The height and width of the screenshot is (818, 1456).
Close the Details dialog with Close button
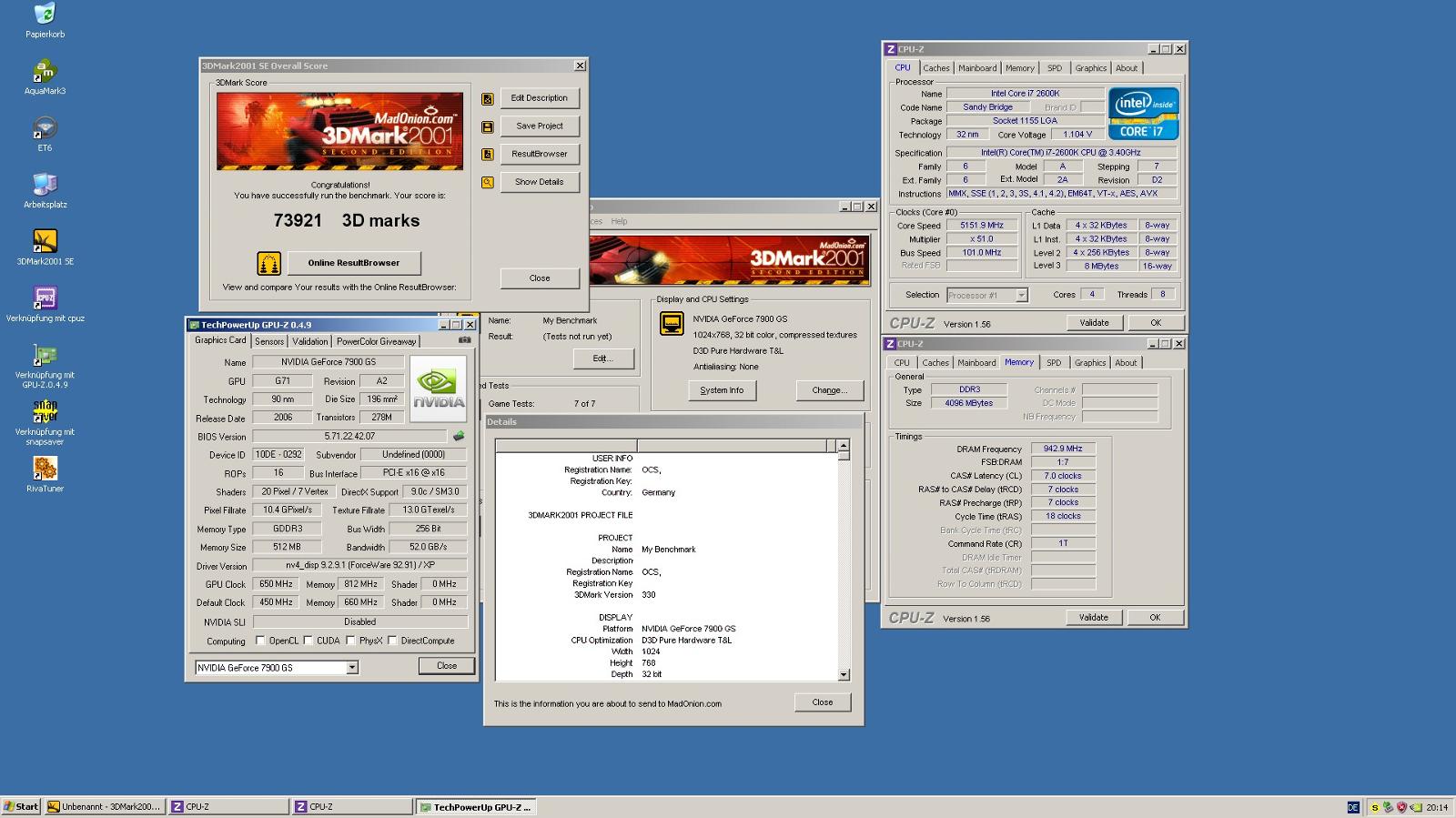tap(823, 702)
